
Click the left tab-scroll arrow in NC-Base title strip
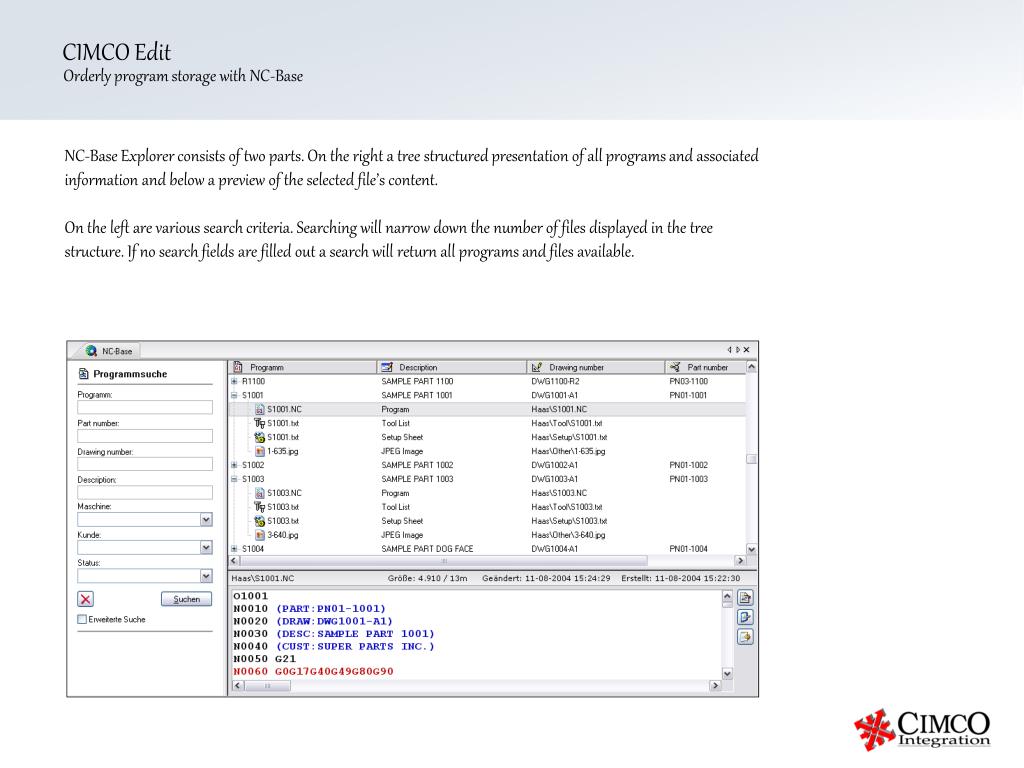click(x=729, y=350)
